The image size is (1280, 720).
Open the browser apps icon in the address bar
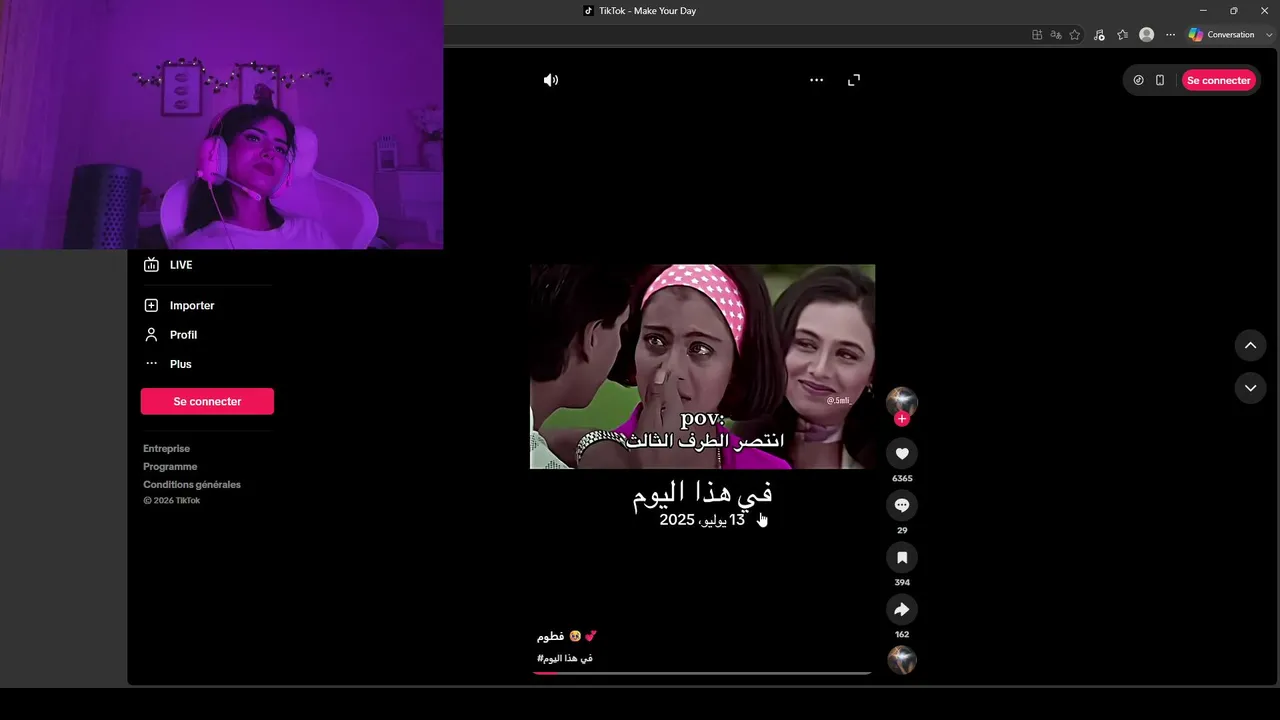coord(1037,35)
